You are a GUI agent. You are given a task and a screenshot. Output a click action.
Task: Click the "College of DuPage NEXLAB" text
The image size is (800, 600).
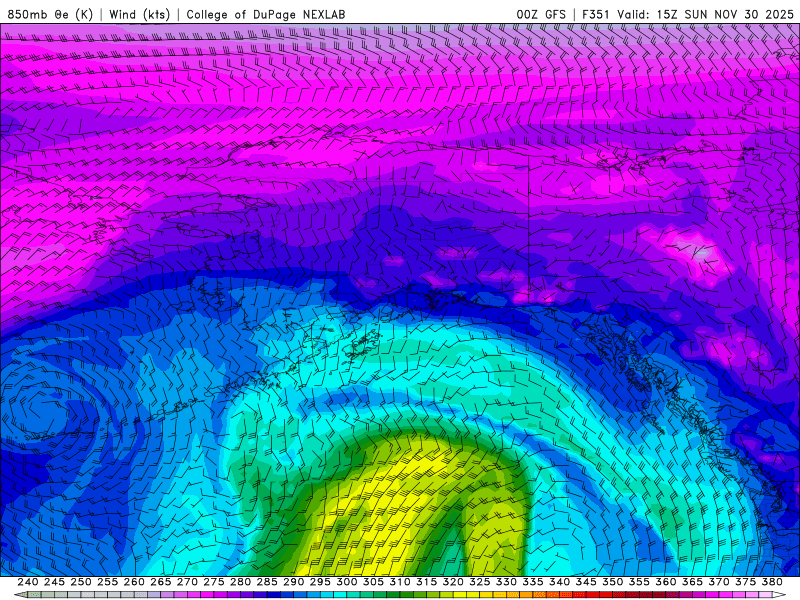[x=266, y=14]
